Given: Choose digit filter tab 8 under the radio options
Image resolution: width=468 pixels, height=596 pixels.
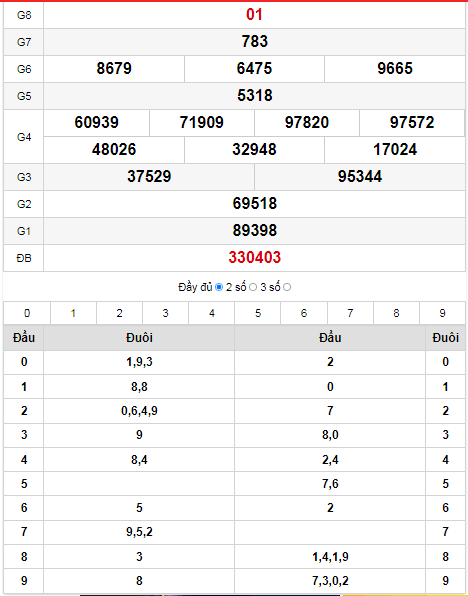Looking at the screenshot, I should coord(396,313).
